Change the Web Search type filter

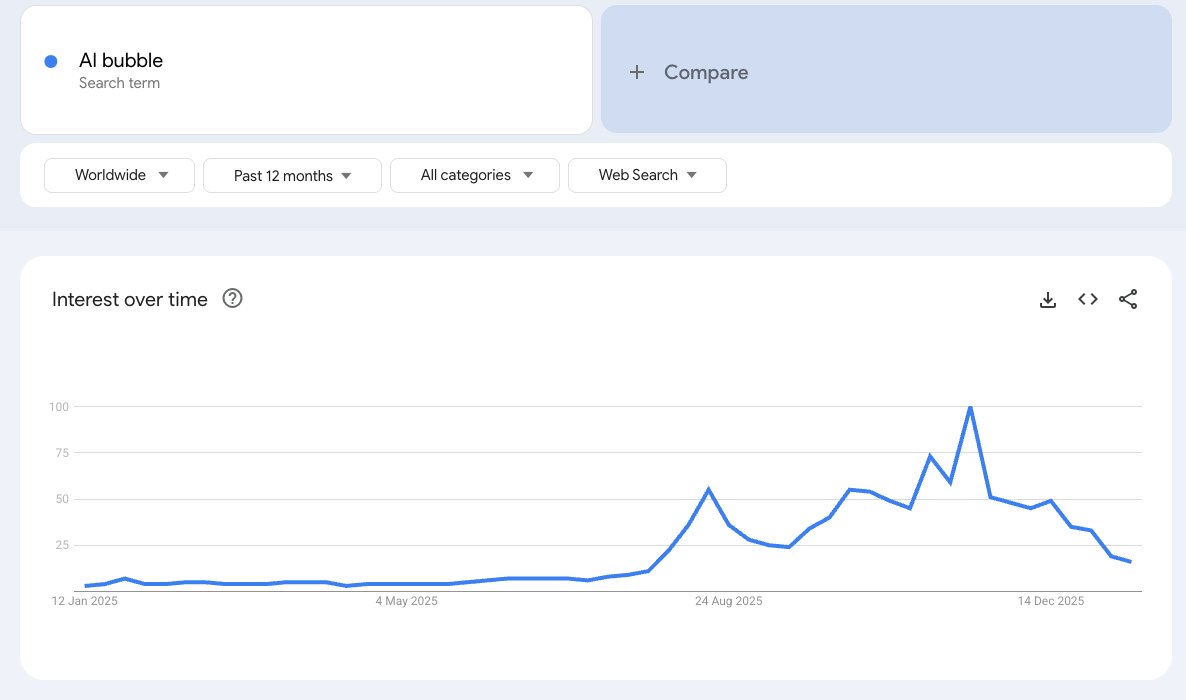coord(646,175)
